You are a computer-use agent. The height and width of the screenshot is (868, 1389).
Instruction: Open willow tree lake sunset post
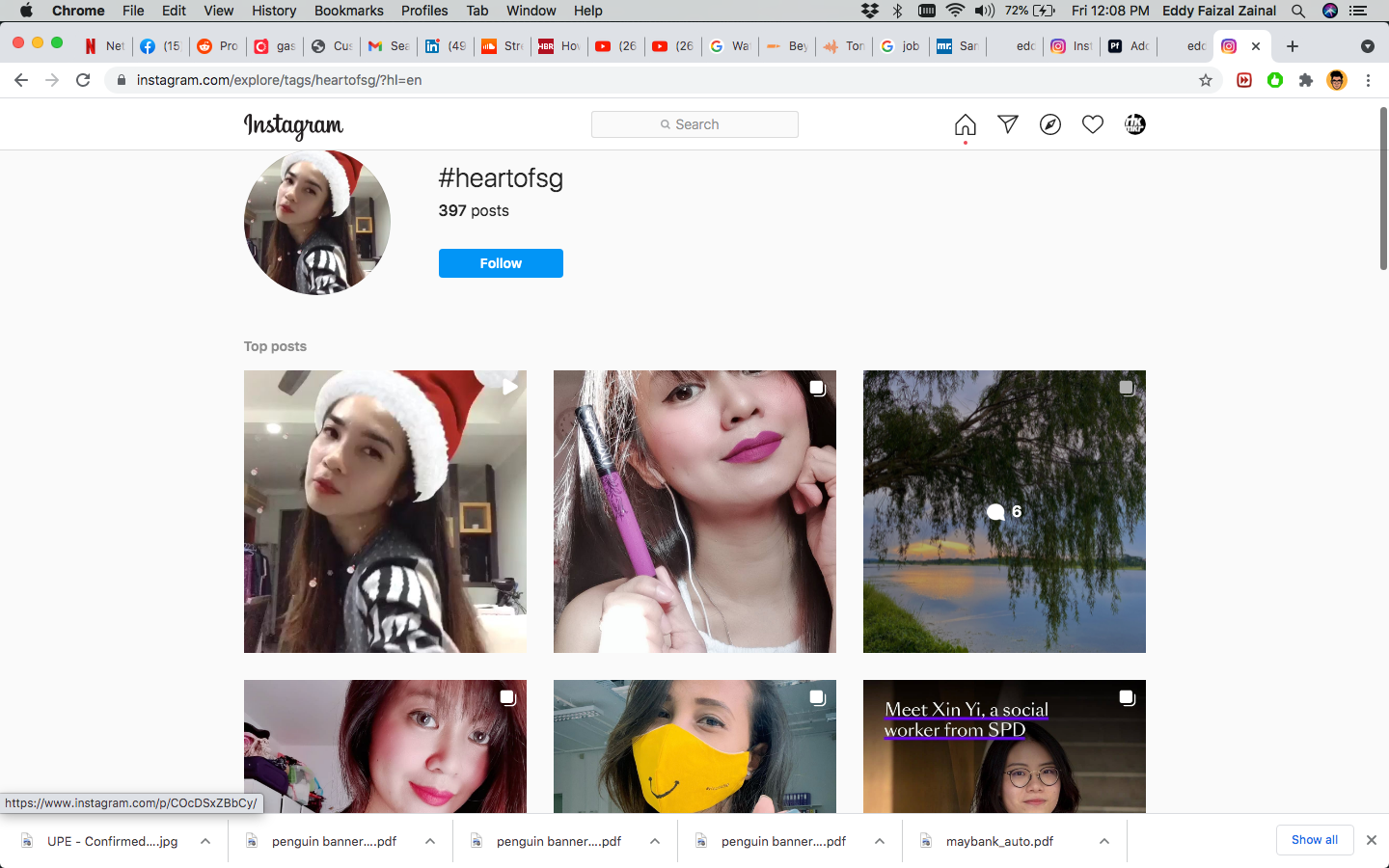pos(1004,511)
